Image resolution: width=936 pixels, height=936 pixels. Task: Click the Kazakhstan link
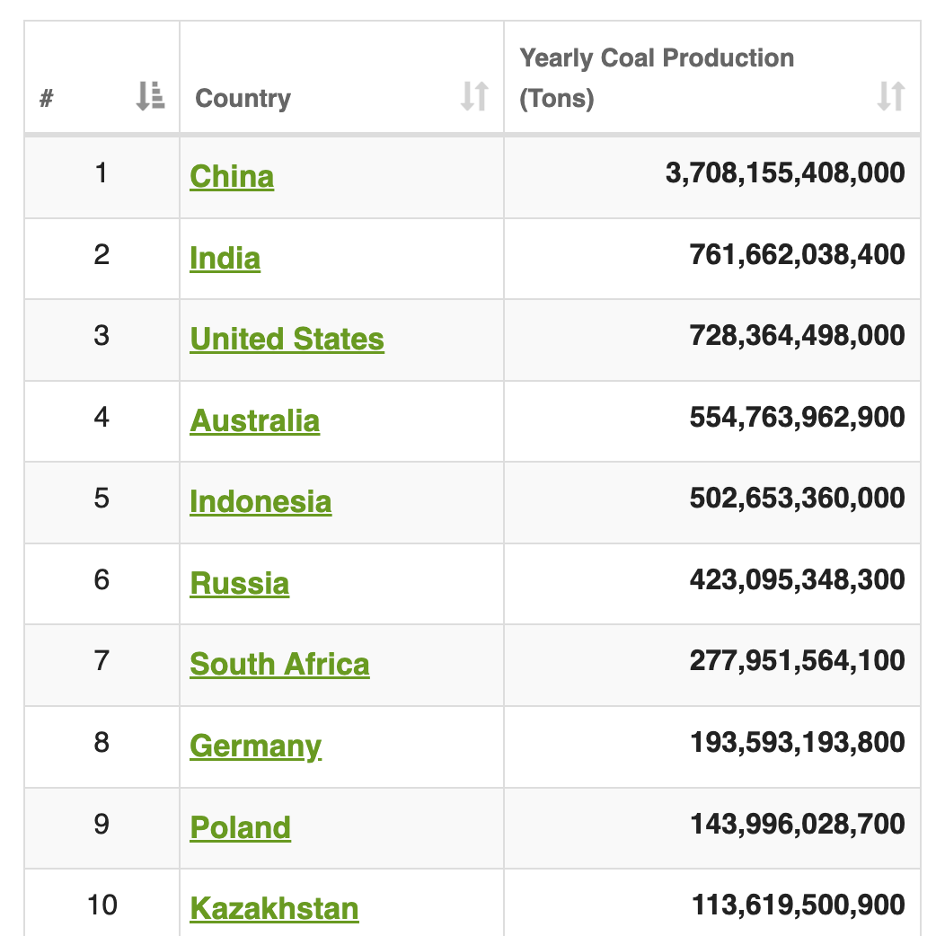(274, 909)
